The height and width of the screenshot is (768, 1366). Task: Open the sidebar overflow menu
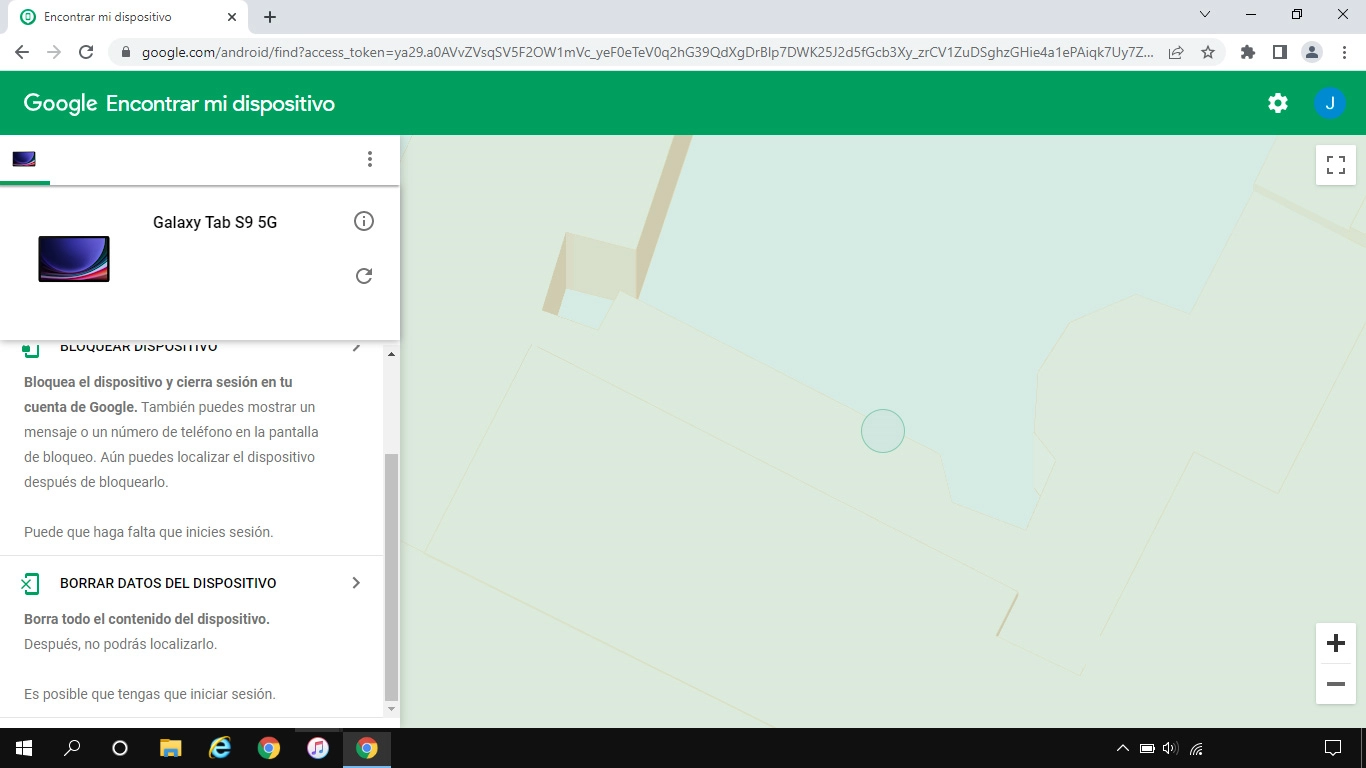coord(370,159)
